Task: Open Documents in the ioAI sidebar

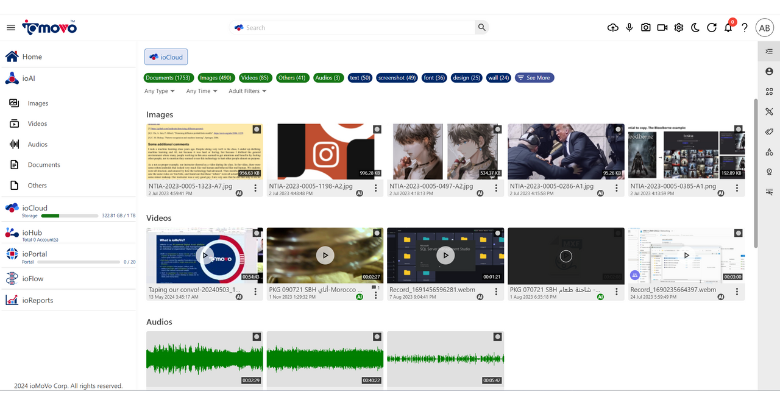Action: (43, 165)
